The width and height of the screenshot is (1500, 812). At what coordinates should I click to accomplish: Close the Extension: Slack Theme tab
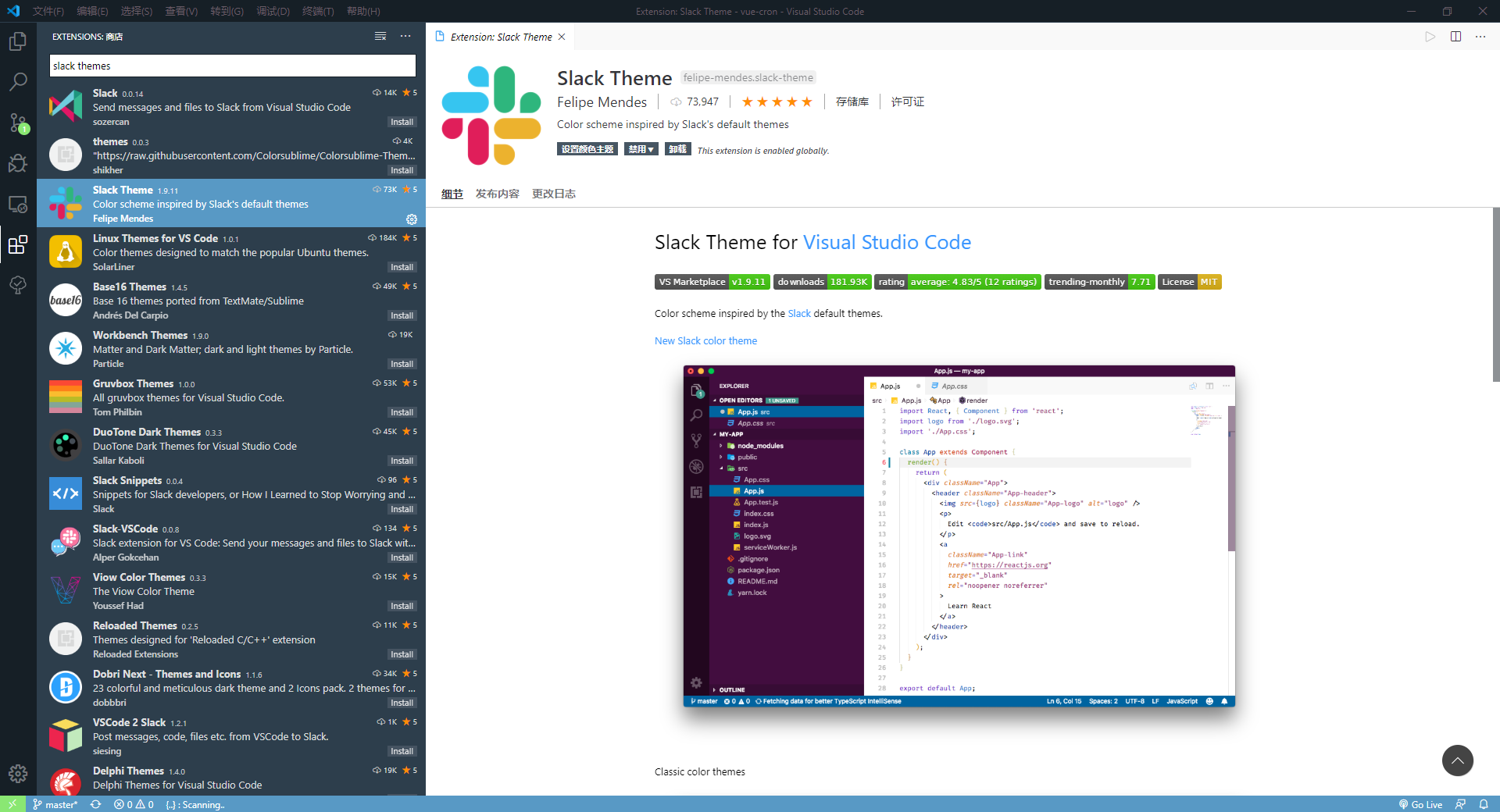562,37
